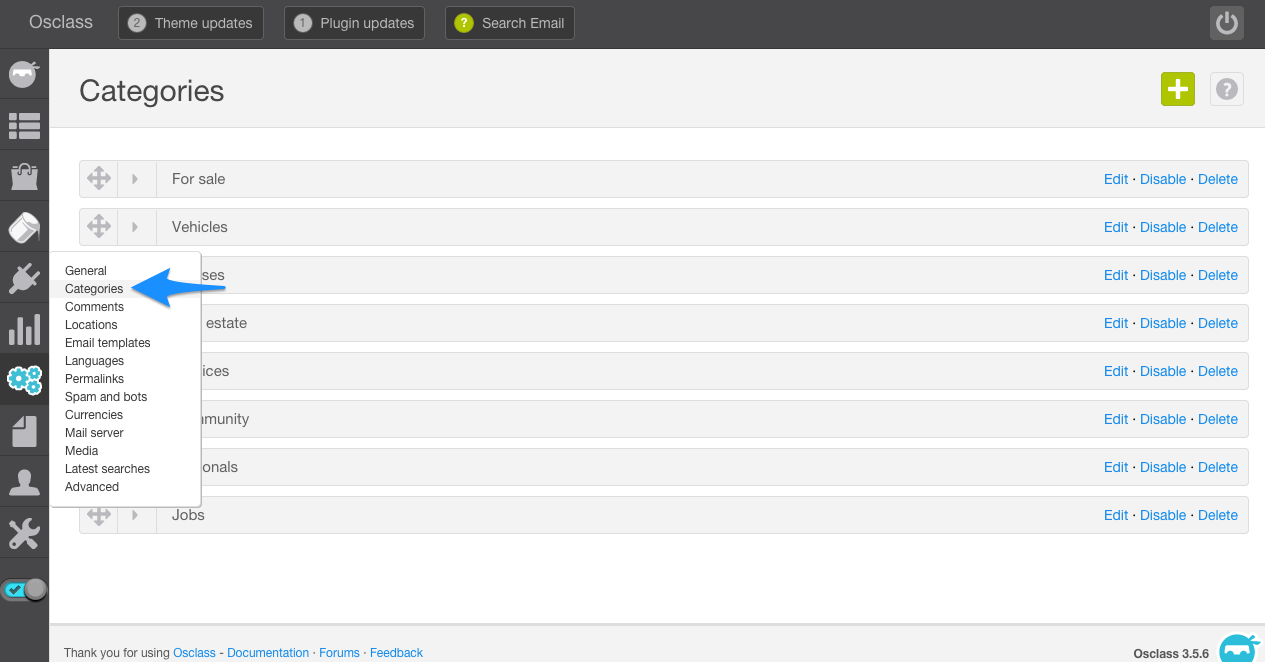Open the Users person icon

[x=24, y=482]
